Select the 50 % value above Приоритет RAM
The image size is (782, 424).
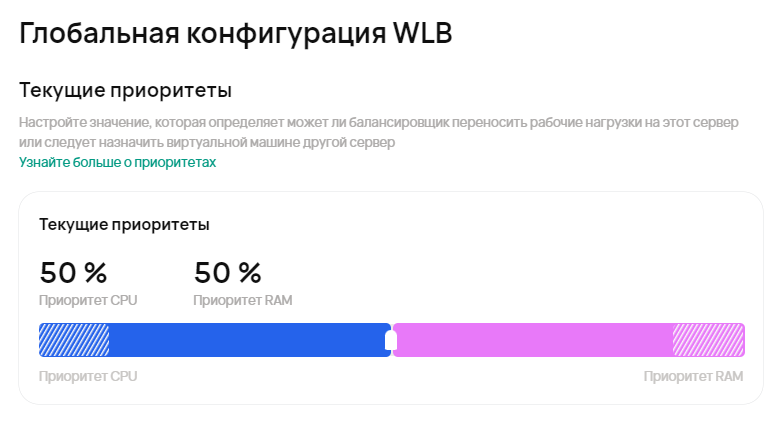228,272
